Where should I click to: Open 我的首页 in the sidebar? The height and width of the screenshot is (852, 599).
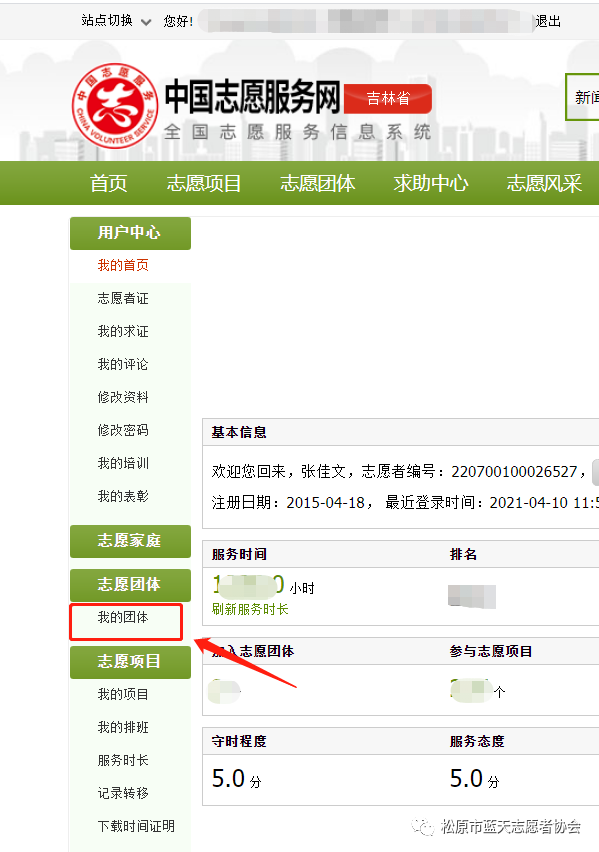[123, 265]
